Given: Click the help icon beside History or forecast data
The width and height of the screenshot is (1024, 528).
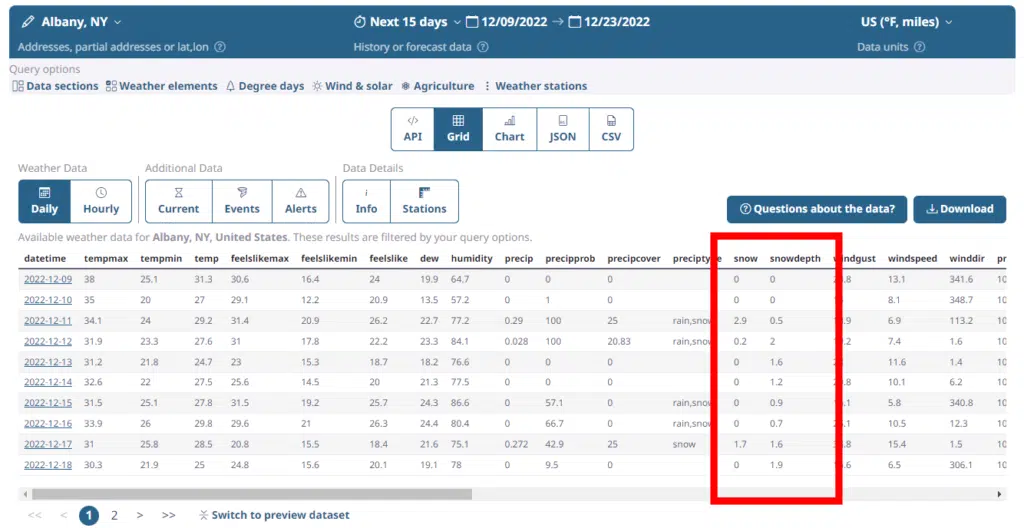Looking at the screenshot, I should [483, 47].
